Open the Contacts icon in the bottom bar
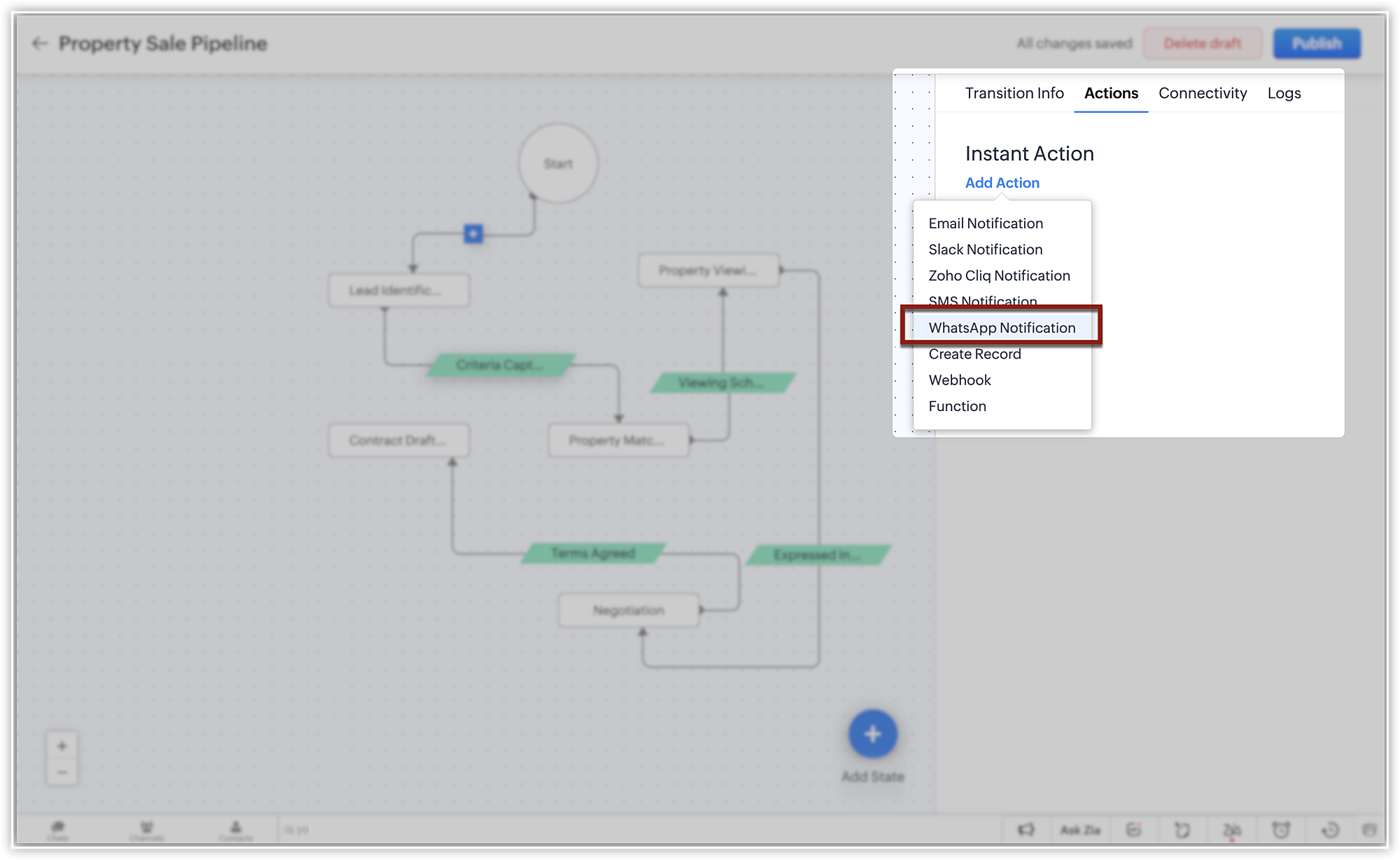The image size is (1400, 860). (235, 829)
